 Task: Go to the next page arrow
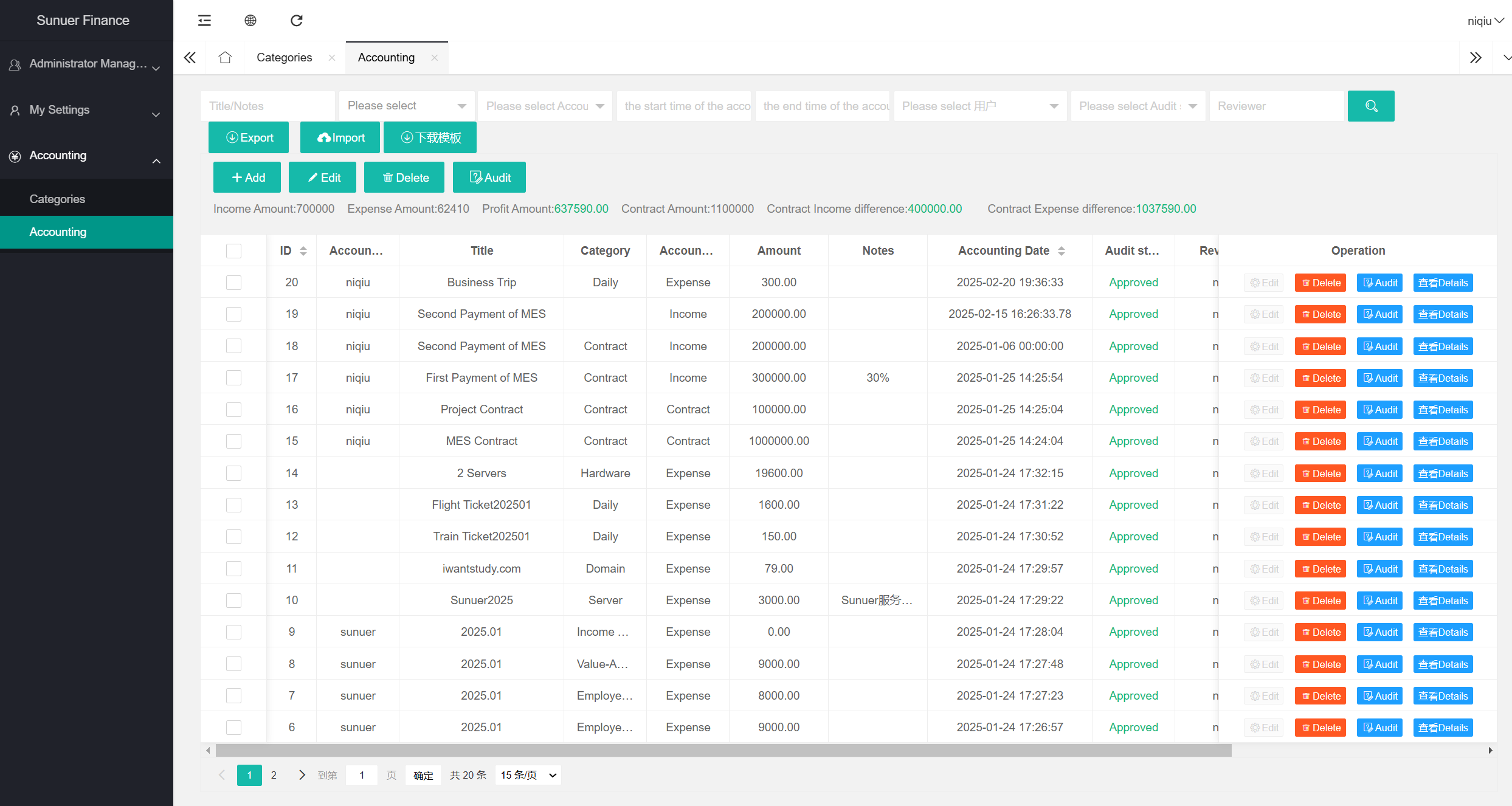302,775
